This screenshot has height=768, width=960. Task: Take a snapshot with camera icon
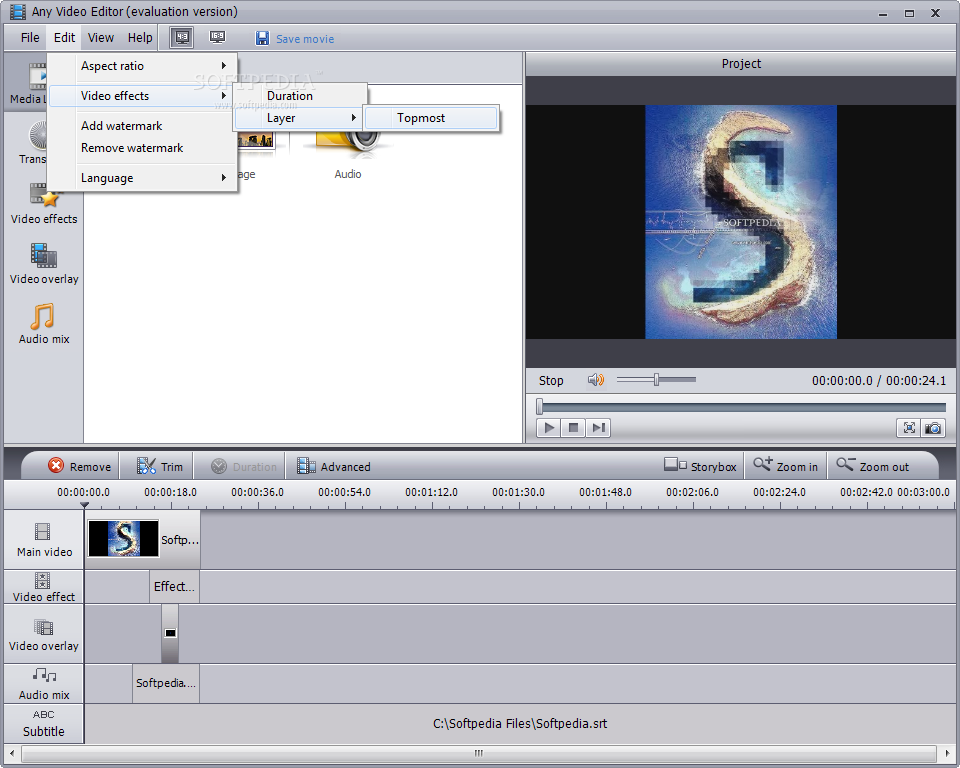pos(933,427)
